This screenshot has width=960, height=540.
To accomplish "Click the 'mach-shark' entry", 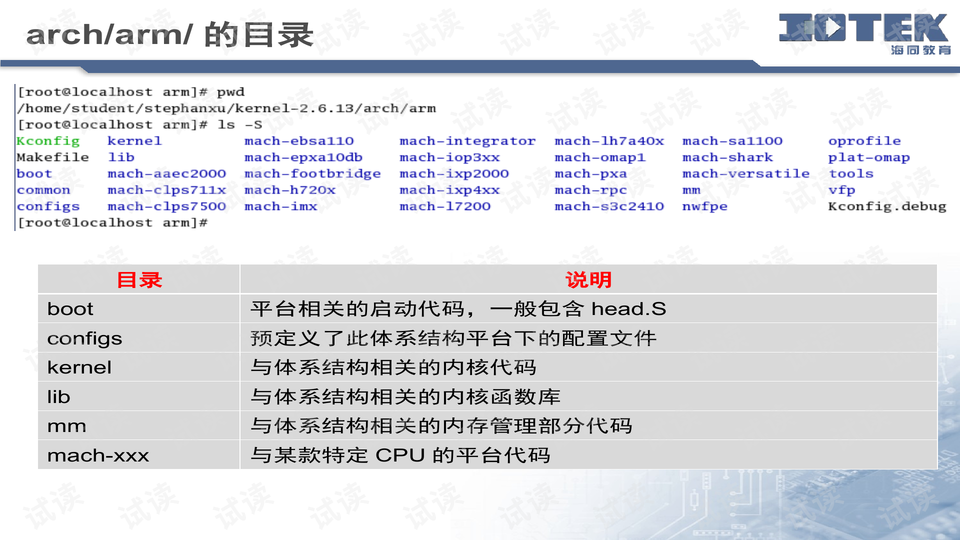I will (727, 157).
